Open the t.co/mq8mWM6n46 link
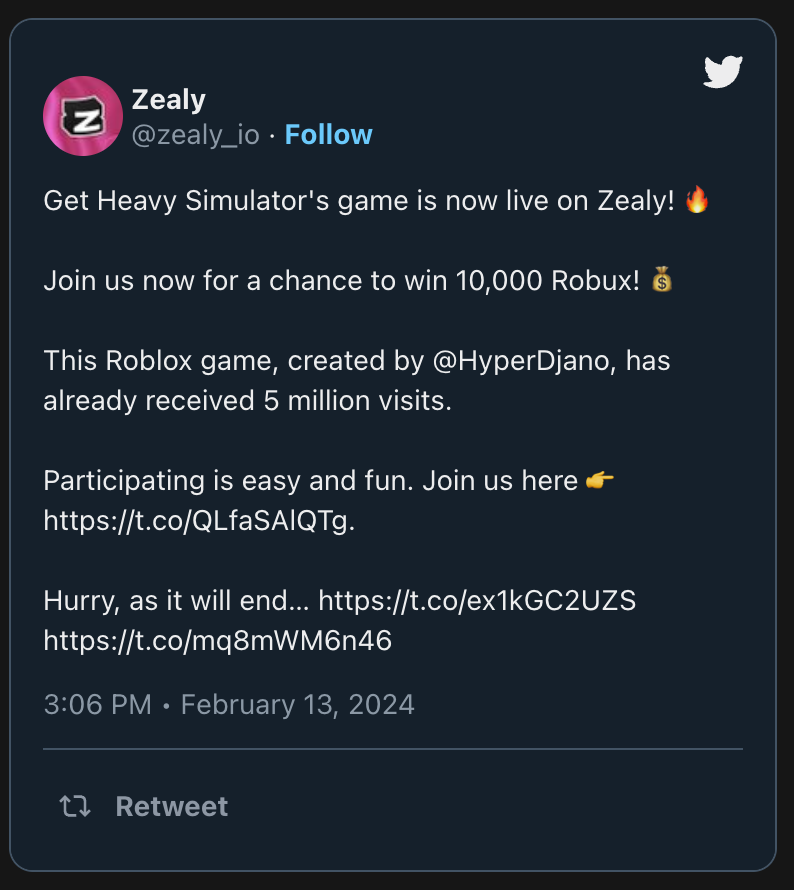The image size is (794, 890). tap(217, 641)
